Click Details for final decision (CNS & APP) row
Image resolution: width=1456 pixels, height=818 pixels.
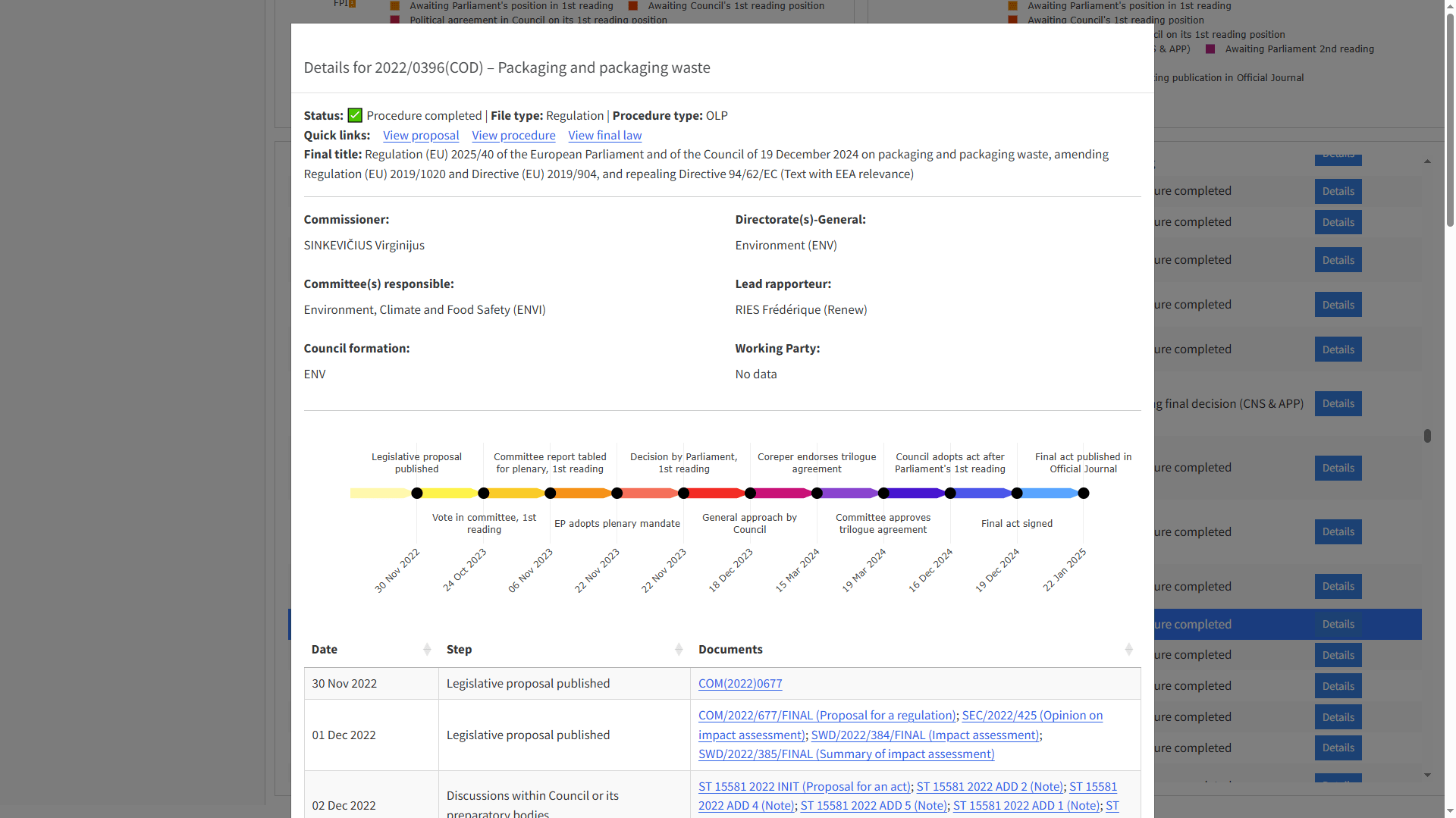pos(1338,403)
